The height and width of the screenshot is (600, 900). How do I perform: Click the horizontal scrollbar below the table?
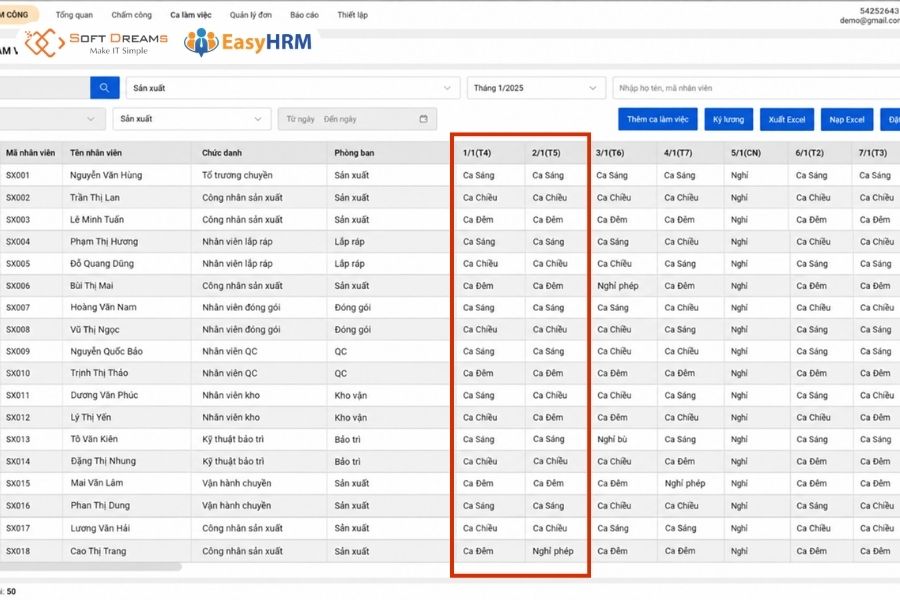[x=91, y=567]
